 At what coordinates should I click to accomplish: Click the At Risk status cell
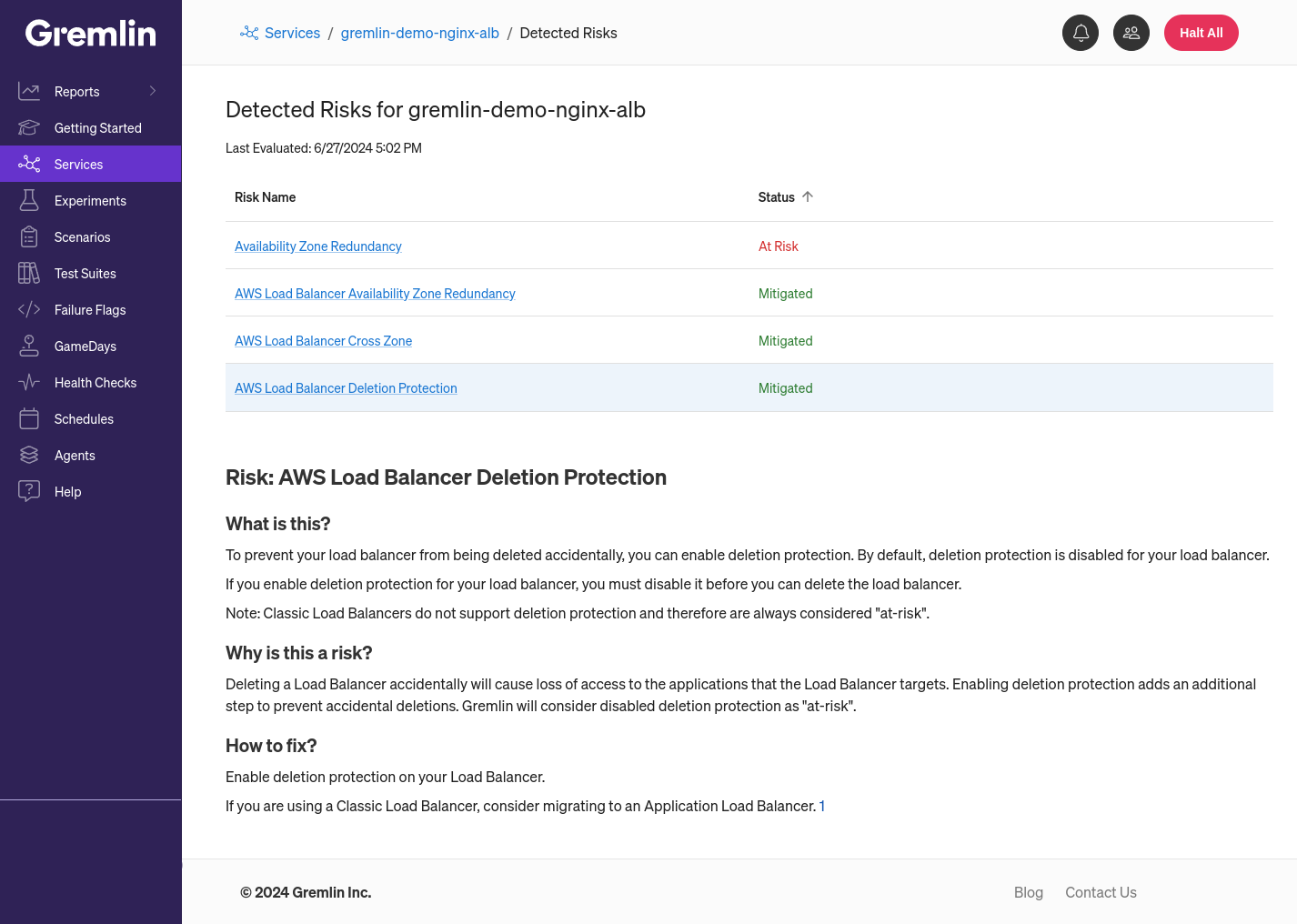coord(779,246)
